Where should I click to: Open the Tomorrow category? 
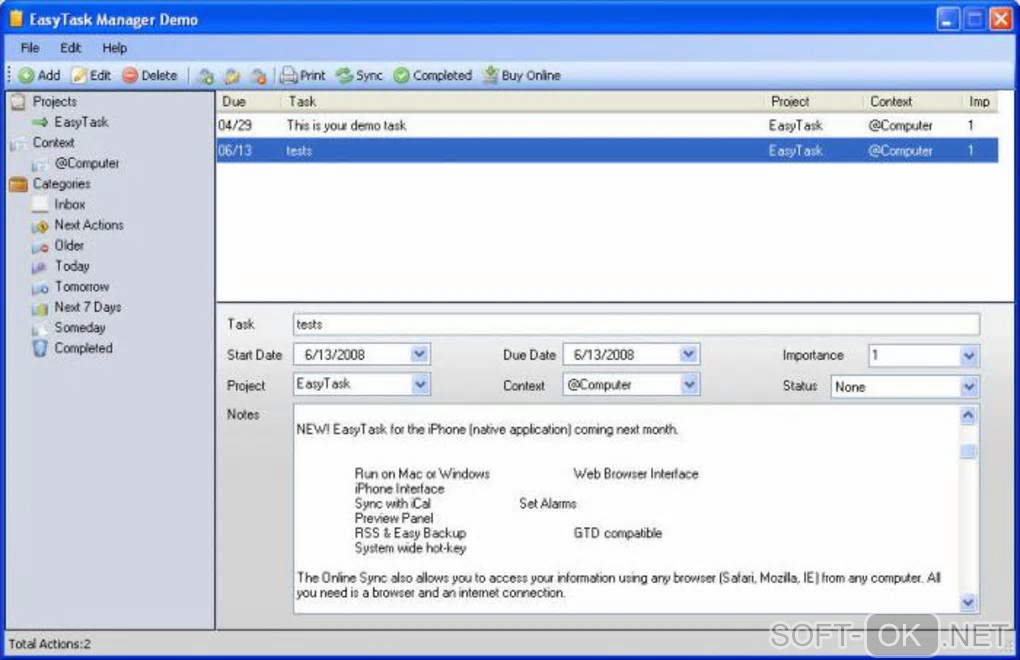(82, 287)
